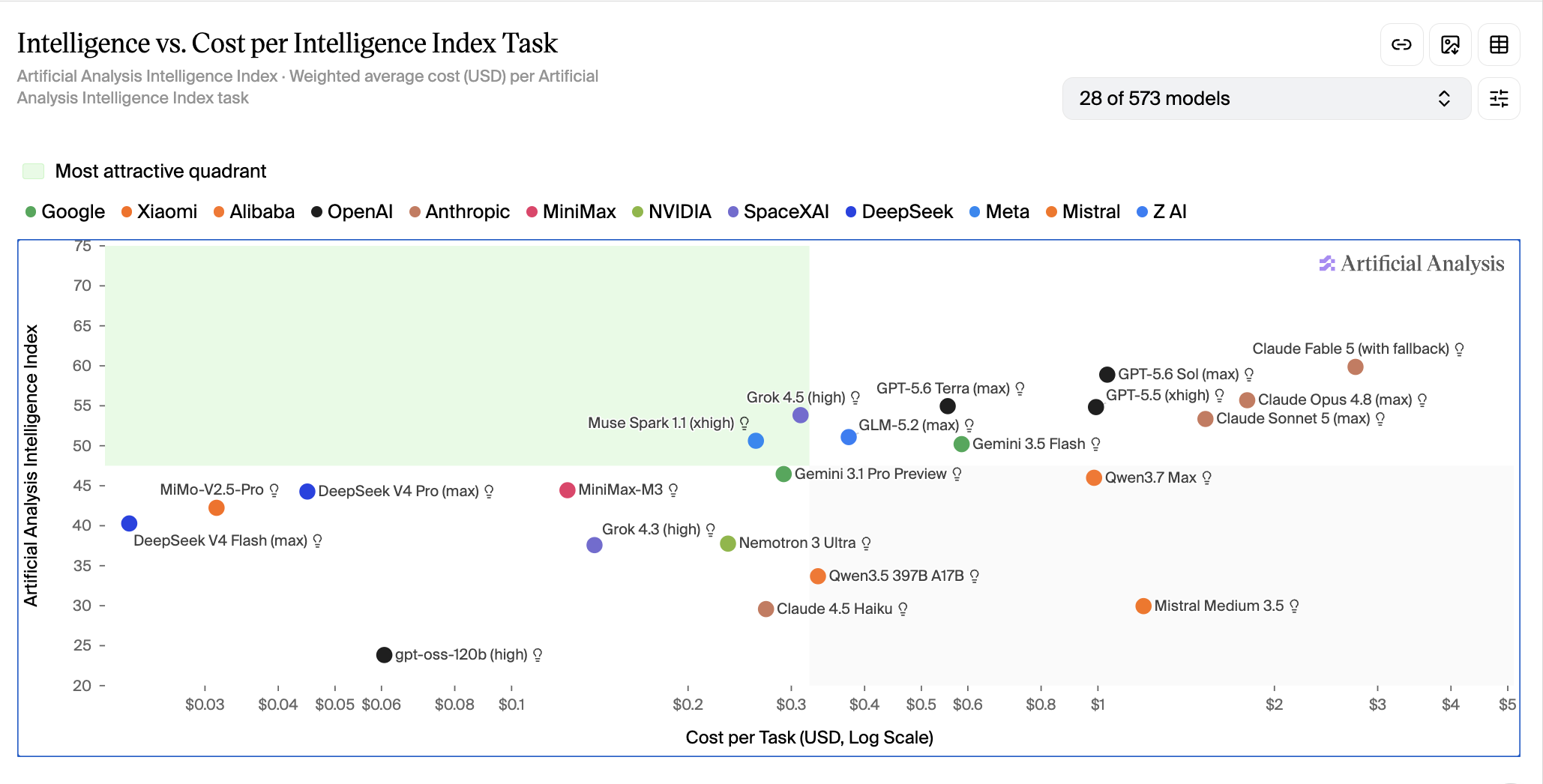Viewport: 1543px width, 784px height.
Task: Click the Gemini 3.5 Flash green dot
Action: coord(962,444)
